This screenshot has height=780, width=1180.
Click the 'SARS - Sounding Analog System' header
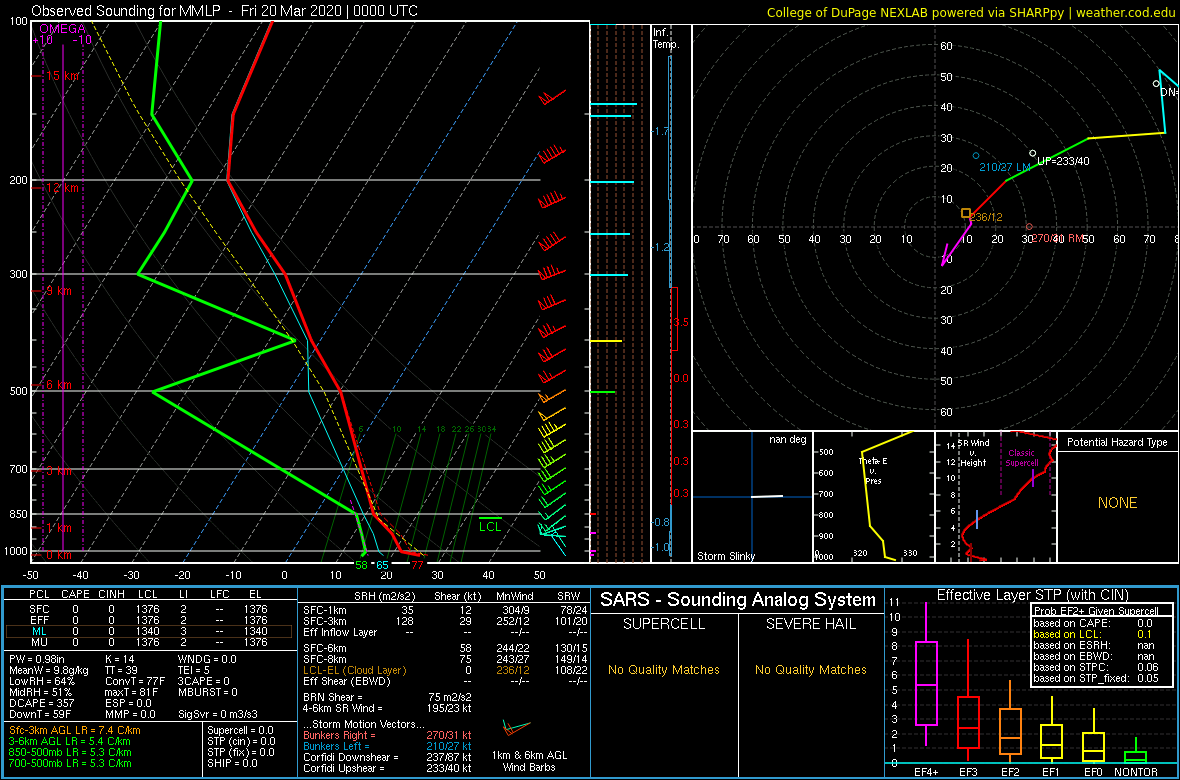click(x=738, y=600)
